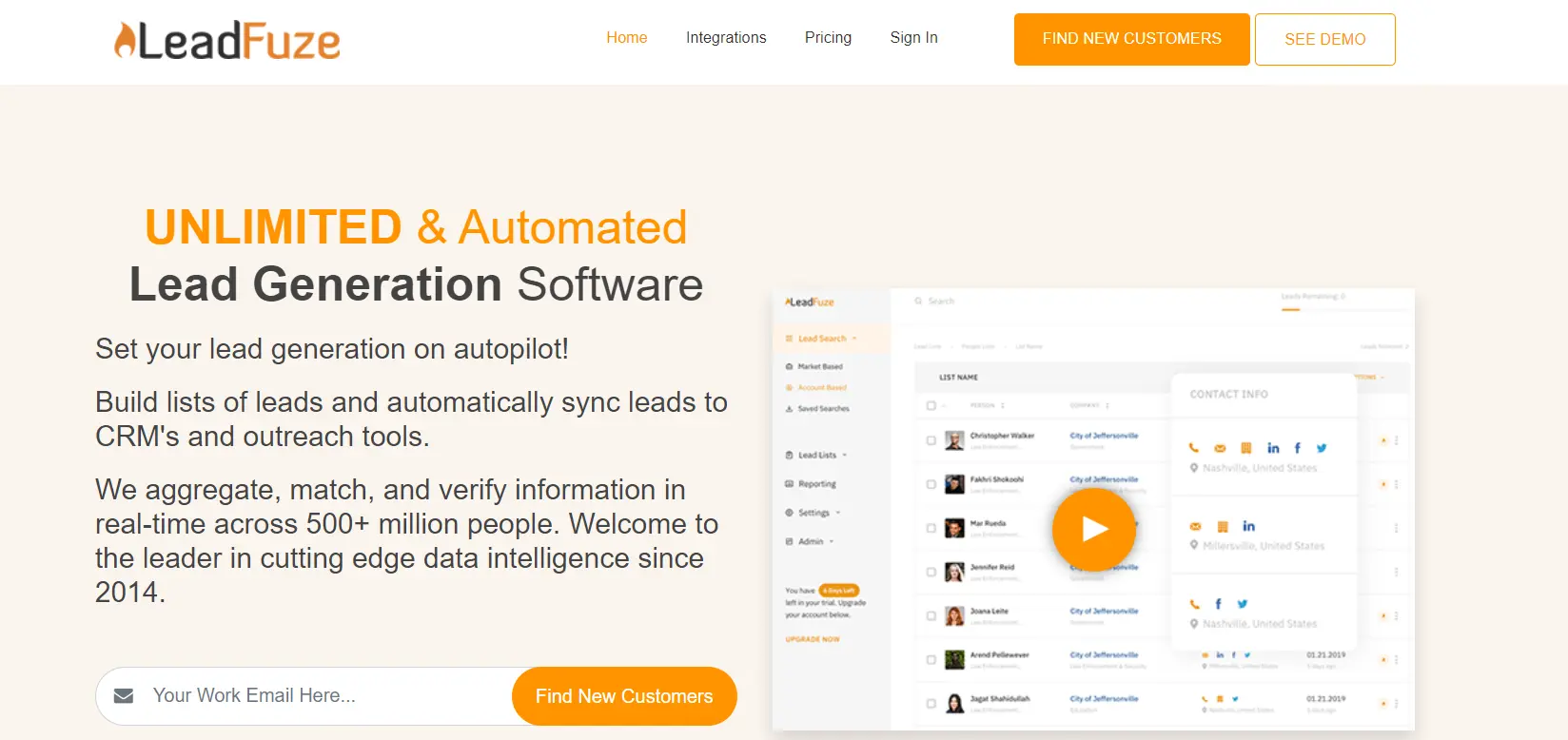Open the Home menu item
Image resolution: width=1568 pixels, height=740 pixels.
[x=627, y=38]
